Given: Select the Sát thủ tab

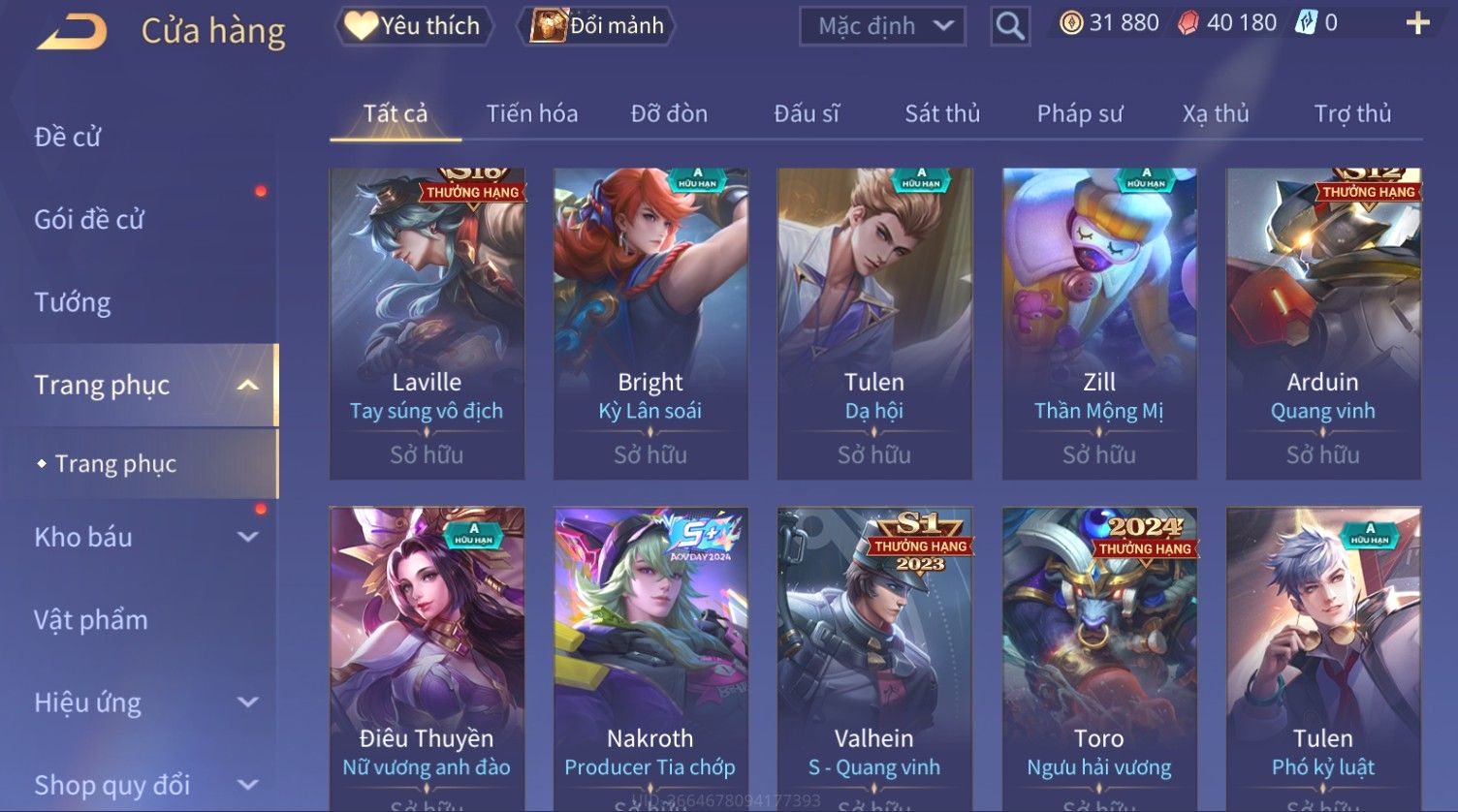Looking at the screenshot, I should 942,113.
